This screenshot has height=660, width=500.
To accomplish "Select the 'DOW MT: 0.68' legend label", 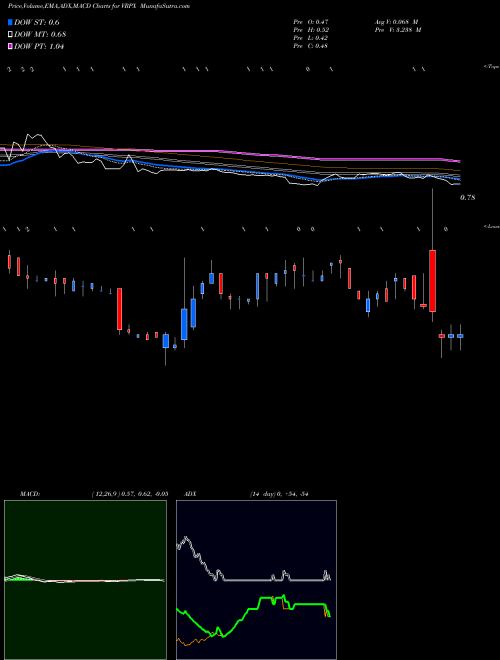I will (40, 35).
